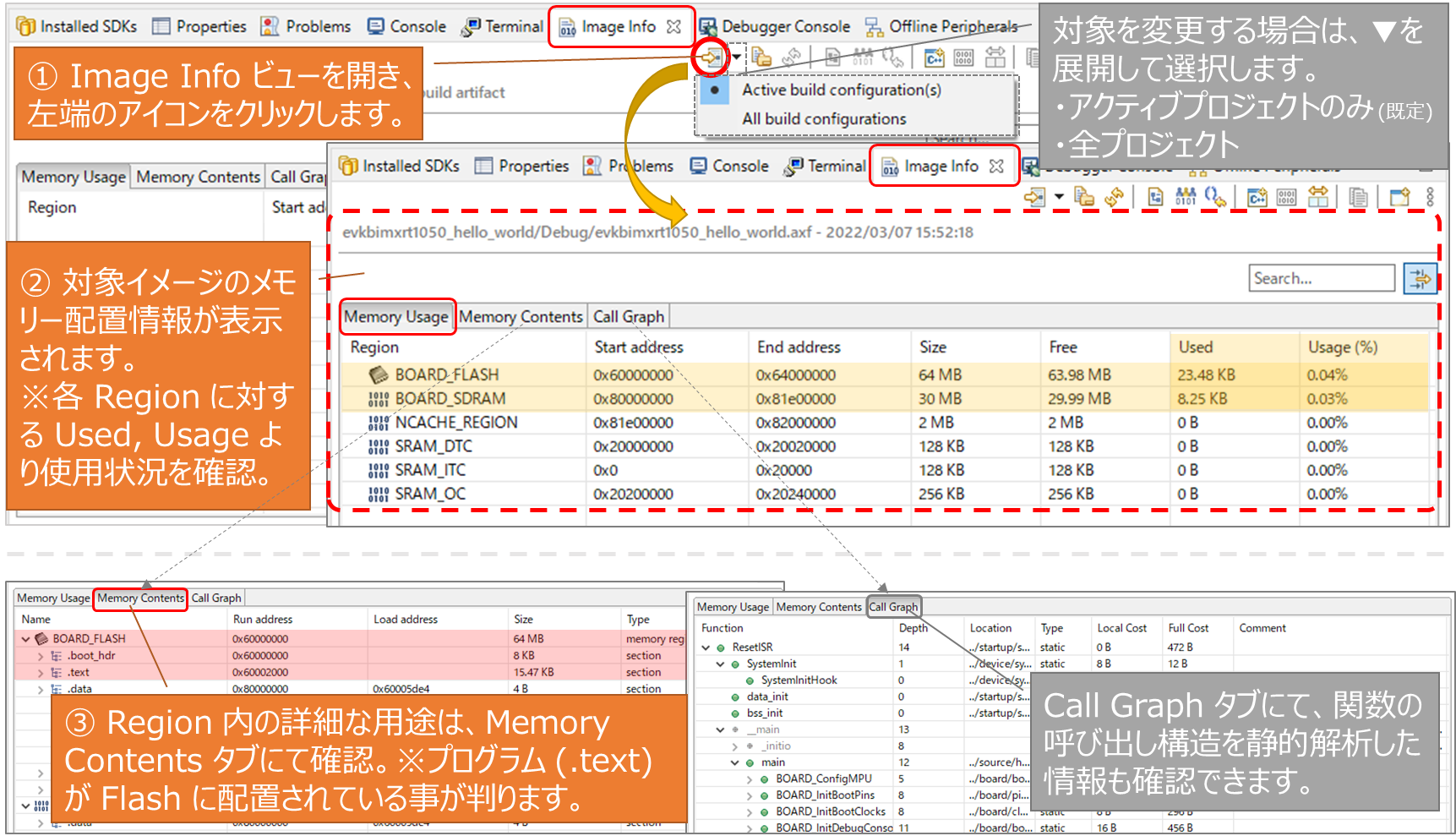The width and height of the screenshot is (1456, 836).
Task: Click the BOARD_FLASH chip icon in Memory Usage table
Action: (379, 374)
